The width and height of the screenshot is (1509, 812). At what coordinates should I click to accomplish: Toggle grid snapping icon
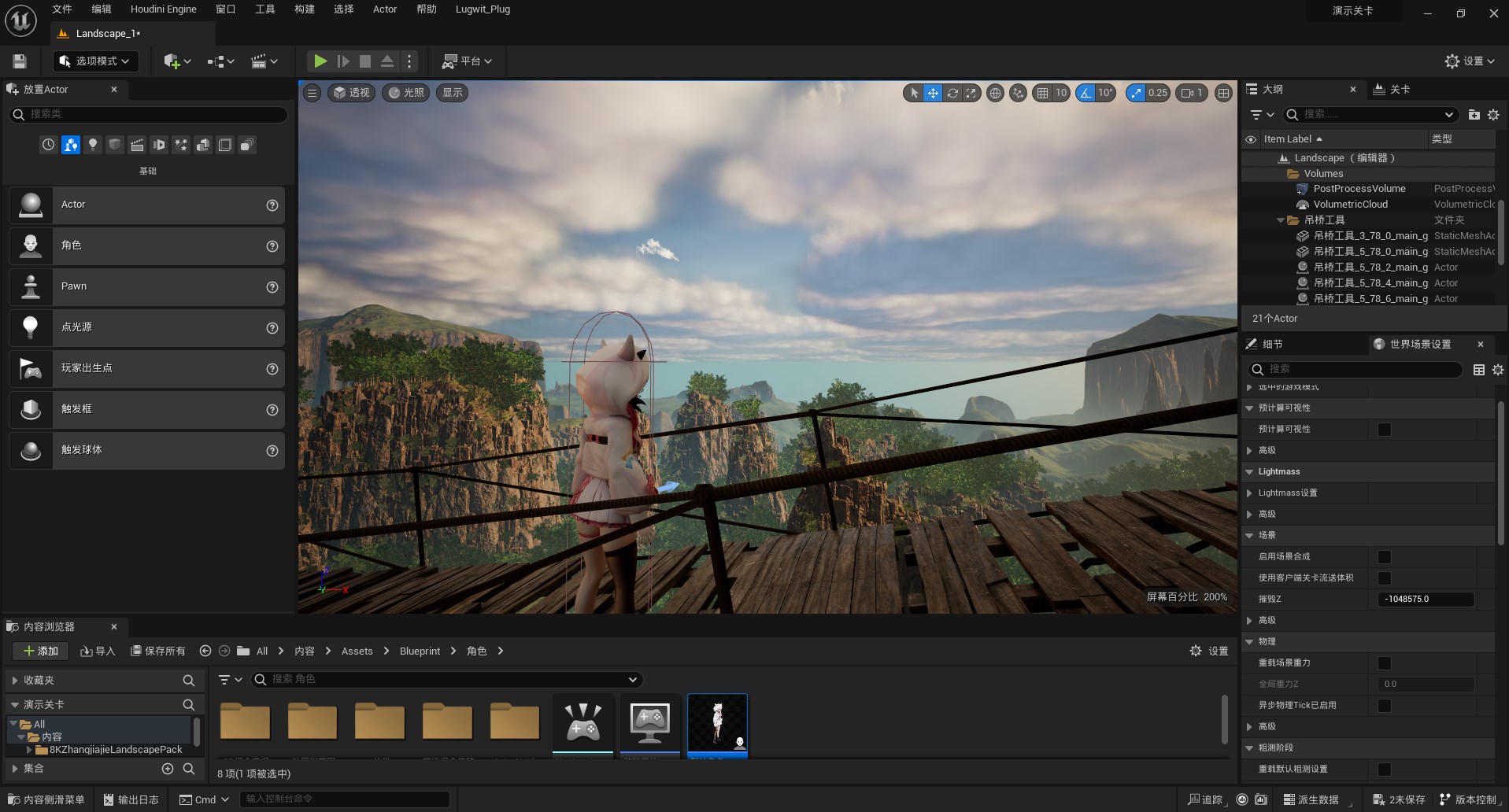click(x=1042, y=93)
